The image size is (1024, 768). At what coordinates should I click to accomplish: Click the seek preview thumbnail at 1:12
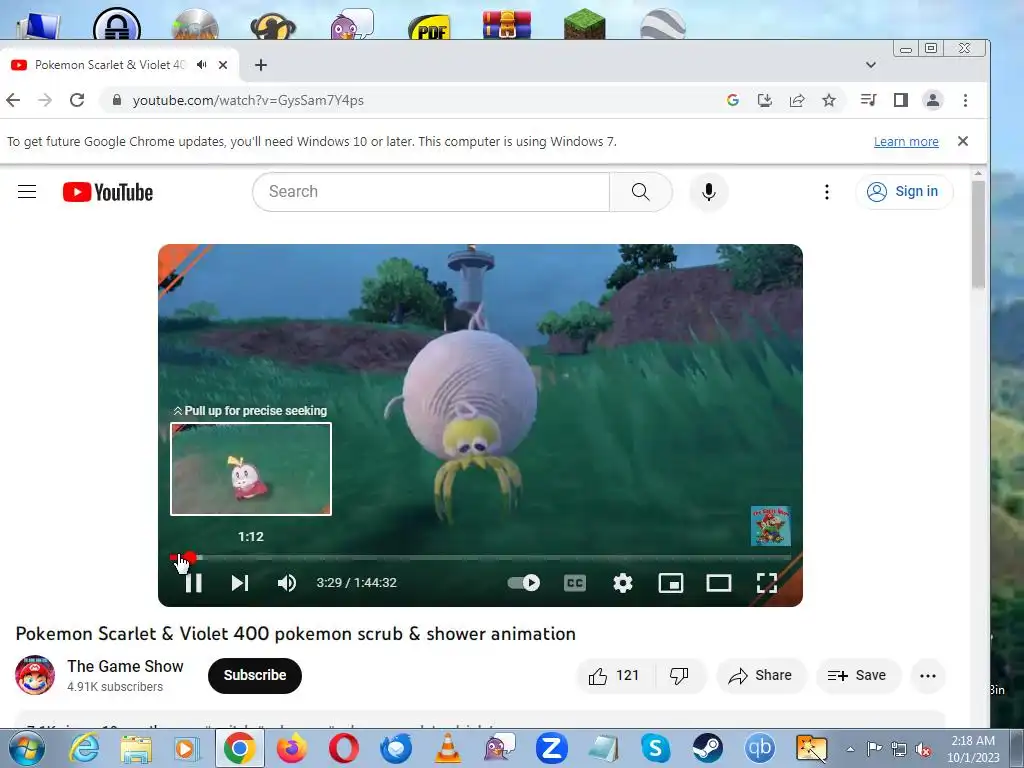click(x=251, y=469)
